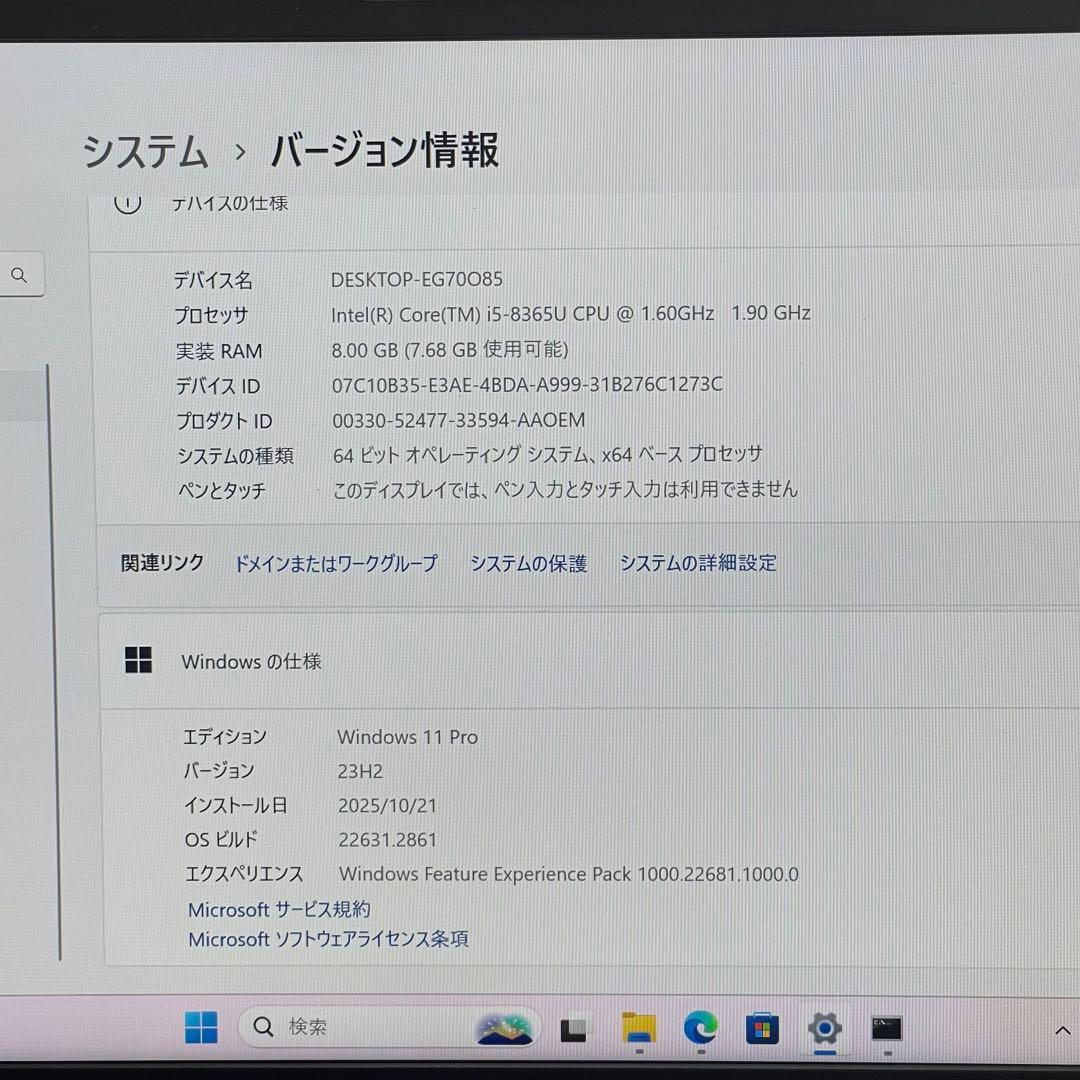The height and width of the screenshot is (1080, 1080).
Task: Select processor text i5-8365U CPU
Action: pos(548,314)
